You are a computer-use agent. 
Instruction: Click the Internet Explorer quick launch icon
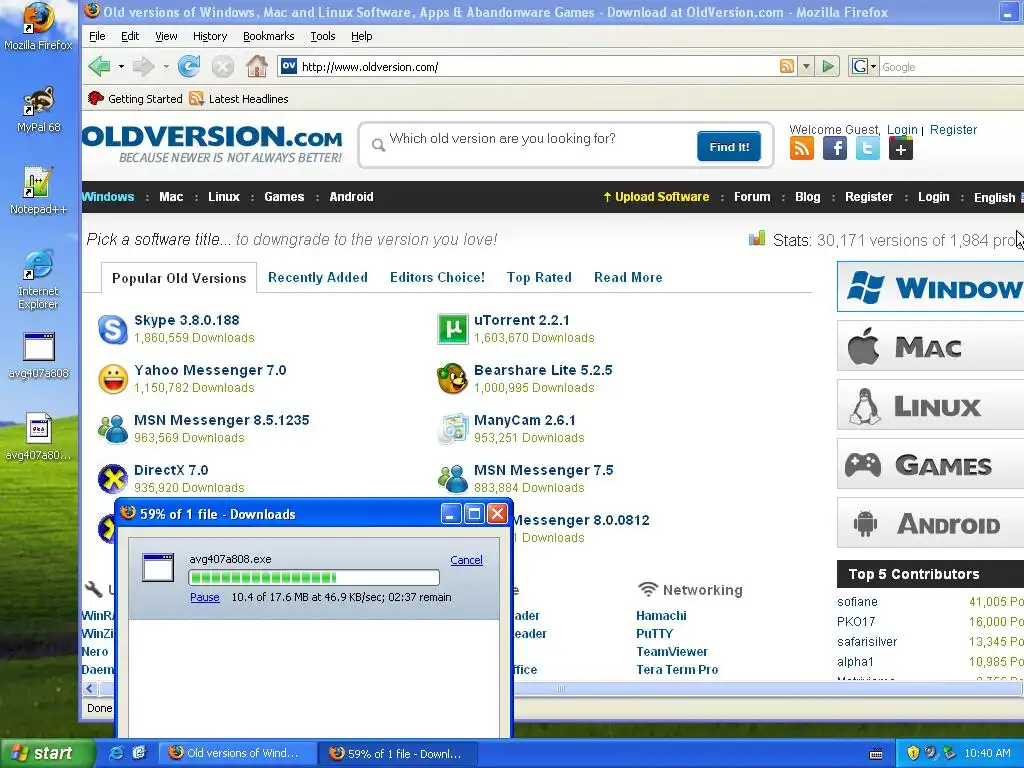click(x=116, y=753)
